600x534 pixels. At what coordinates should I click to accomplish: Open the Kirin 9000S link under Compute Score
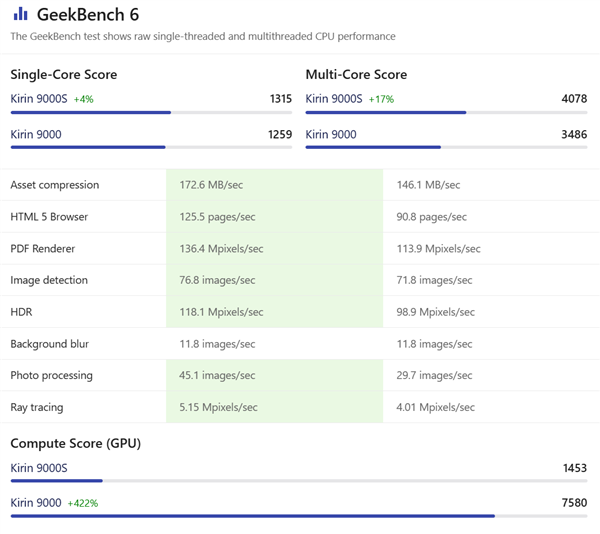pos(38,467)
